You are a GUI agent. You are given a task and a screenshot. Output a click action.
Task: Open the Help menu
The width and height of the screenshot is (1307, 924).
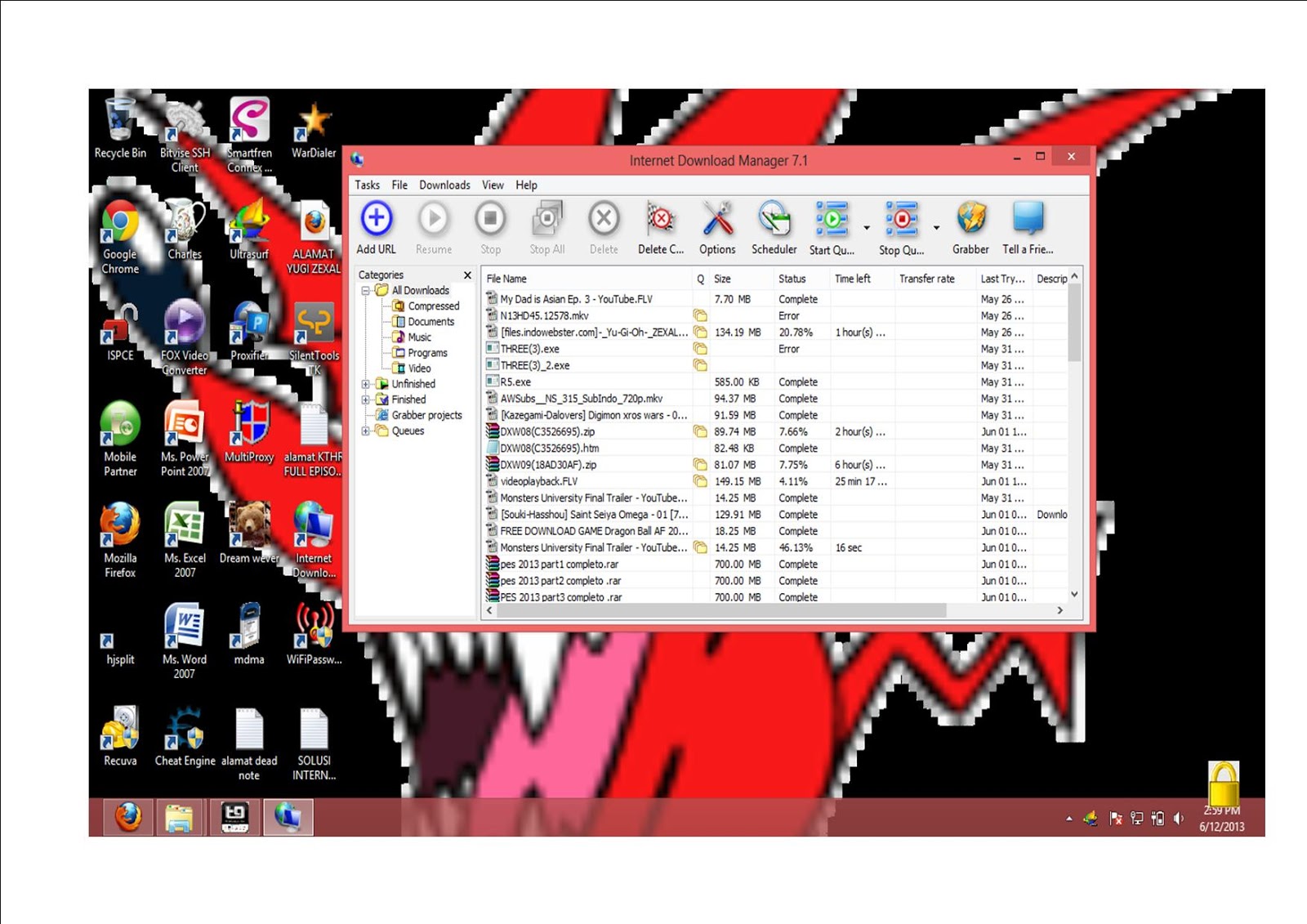point(526,185)
